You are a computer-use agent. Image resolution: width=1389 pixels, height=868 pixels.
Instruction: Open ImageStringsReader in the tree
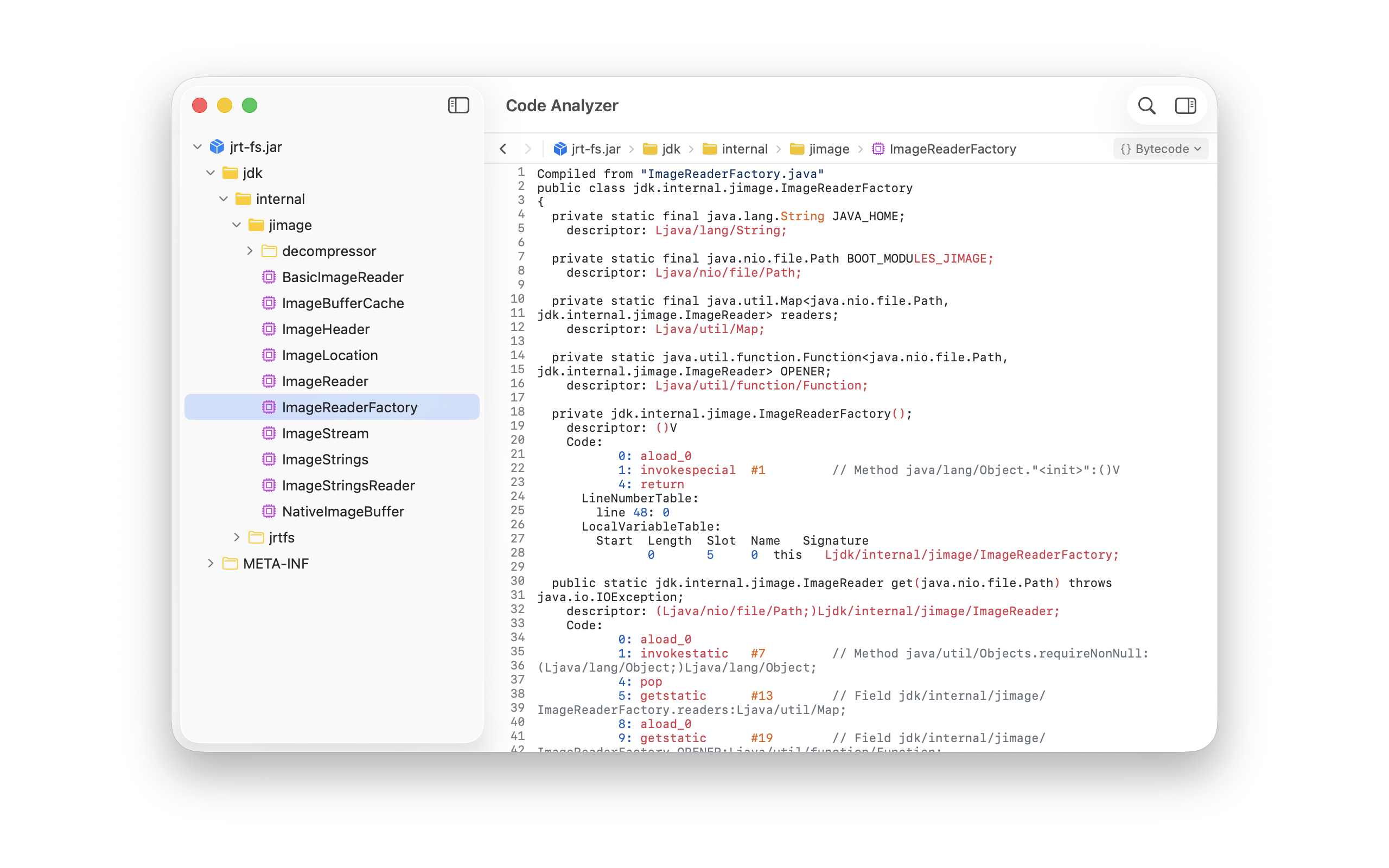(348, 486)
